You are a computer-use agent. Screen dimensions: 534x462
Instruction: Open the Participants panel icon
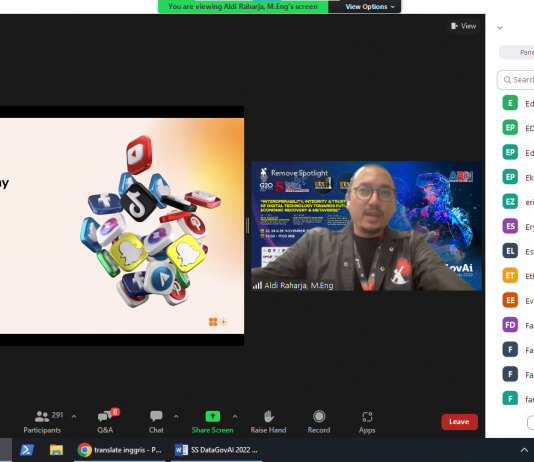pos(42,416)
